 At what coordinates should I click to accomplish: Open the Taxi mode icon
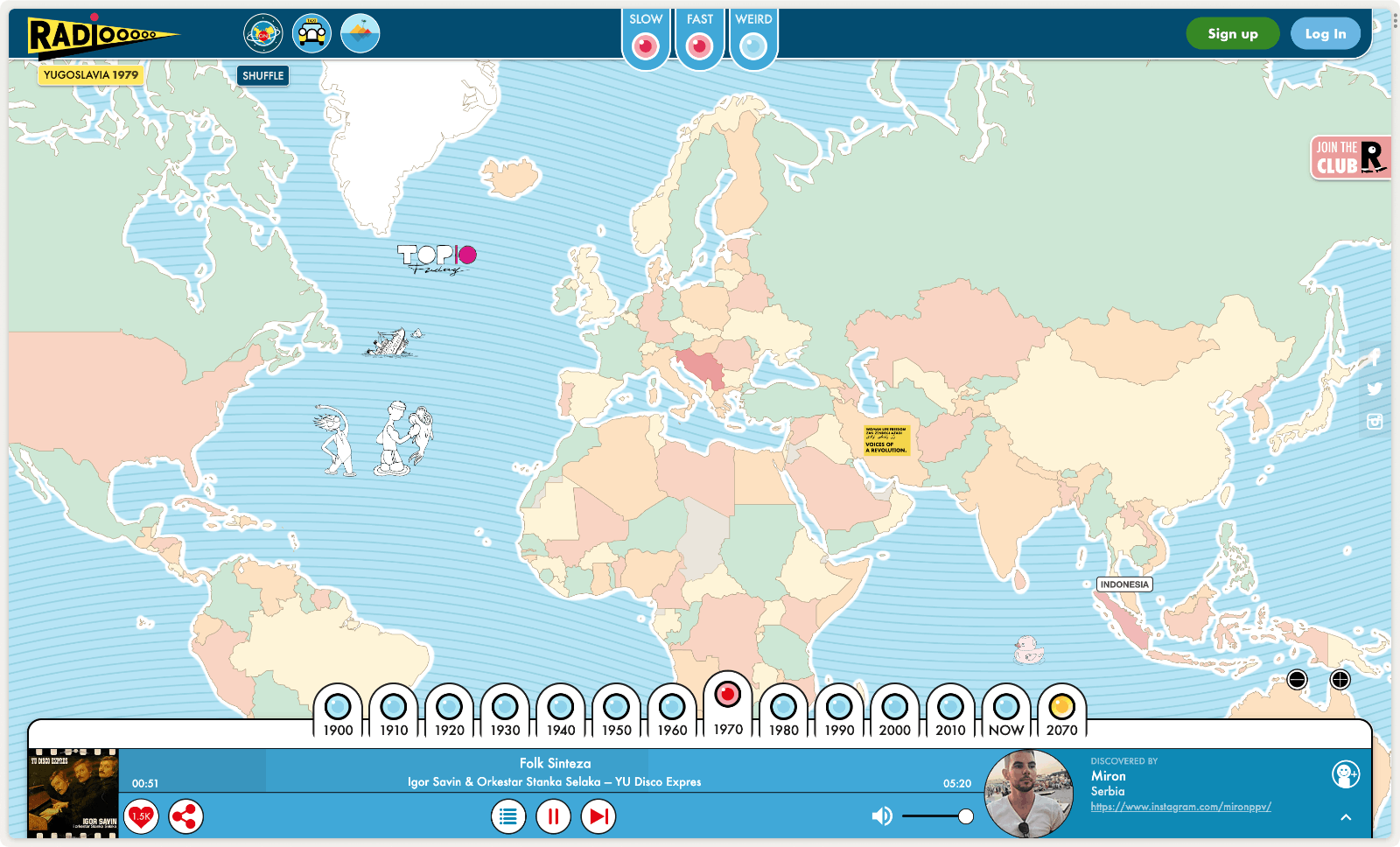click(x=311, y=34)
